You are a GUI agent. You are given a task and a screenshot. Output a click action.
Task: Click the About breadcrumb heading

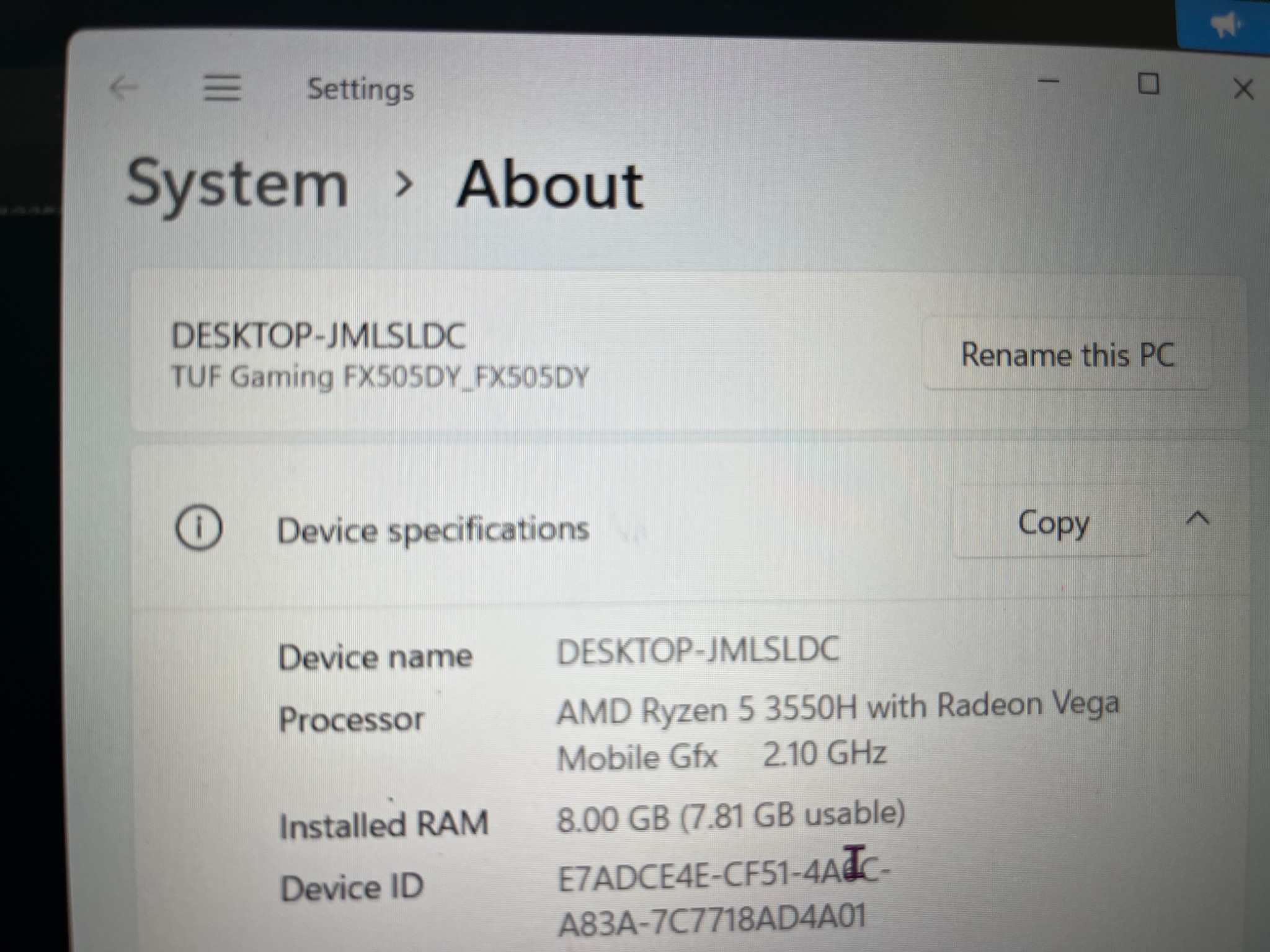point(549,184)
